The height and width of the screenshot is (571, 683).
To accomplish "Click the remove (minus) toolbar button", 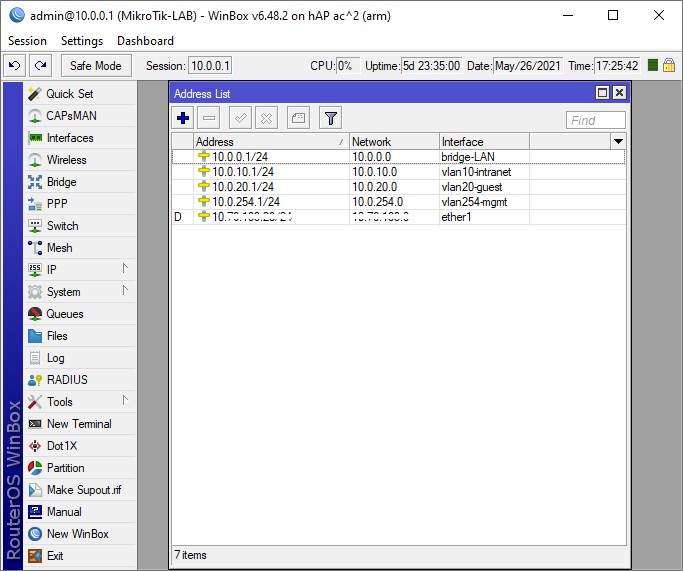I will pyautogui.click(x=209, y=118).
